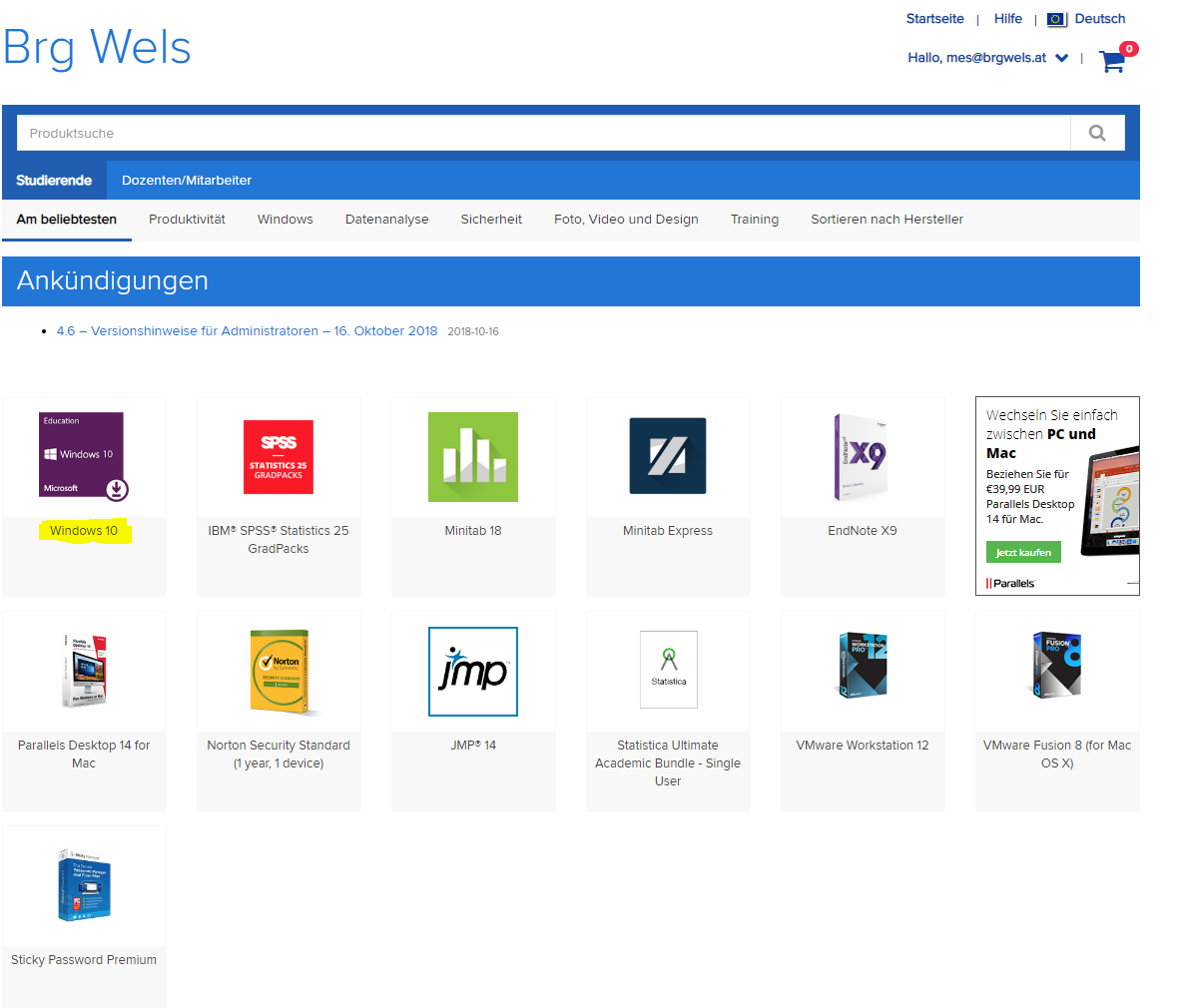Screen dimensions: 1184x1008
Task: Expand the account dropdown next to mes@brgwels.at
Action: tap(1061, 58)
